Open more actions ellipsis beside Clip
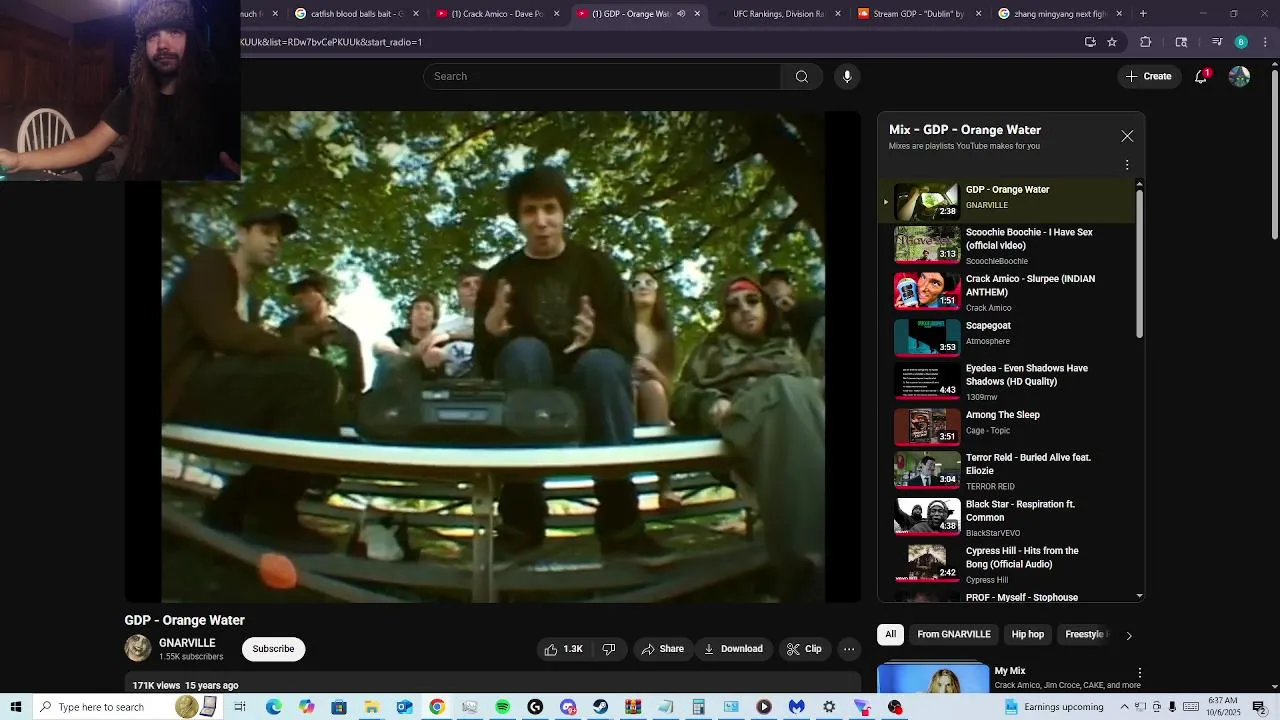The height and width of the screenshot is (720, 1280). (849, 649)
